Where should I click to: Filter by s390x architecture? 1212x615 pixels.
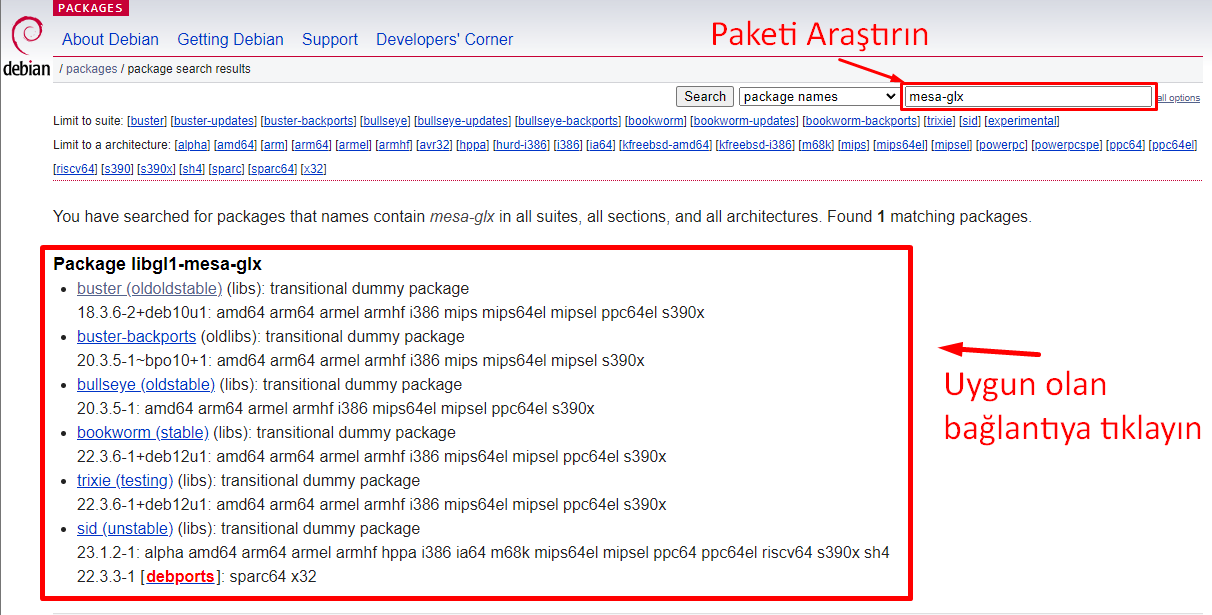coord(157,169)
